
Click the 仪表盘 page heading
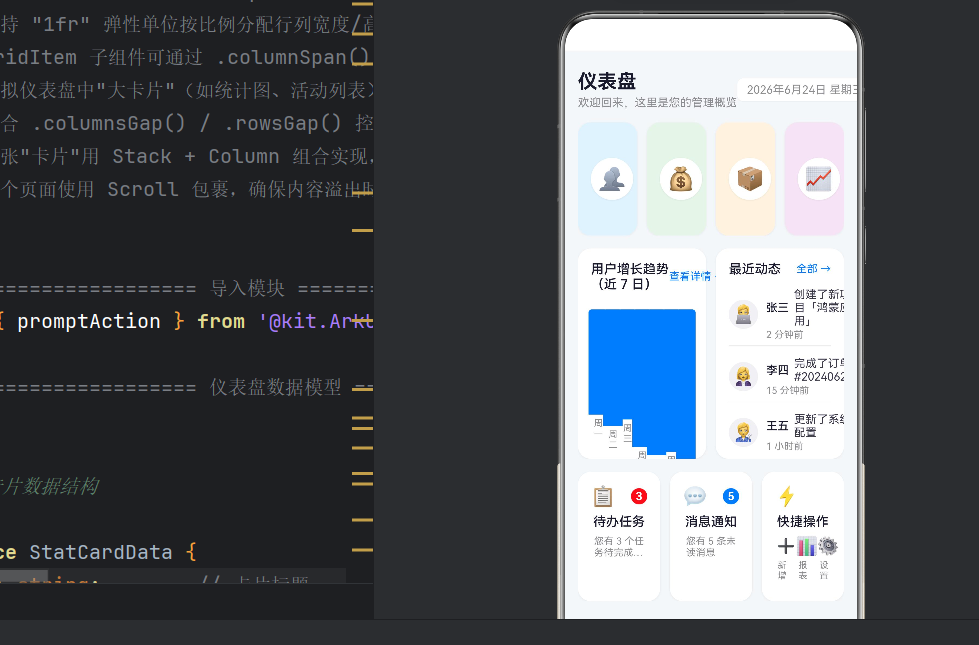coord(607,81)
